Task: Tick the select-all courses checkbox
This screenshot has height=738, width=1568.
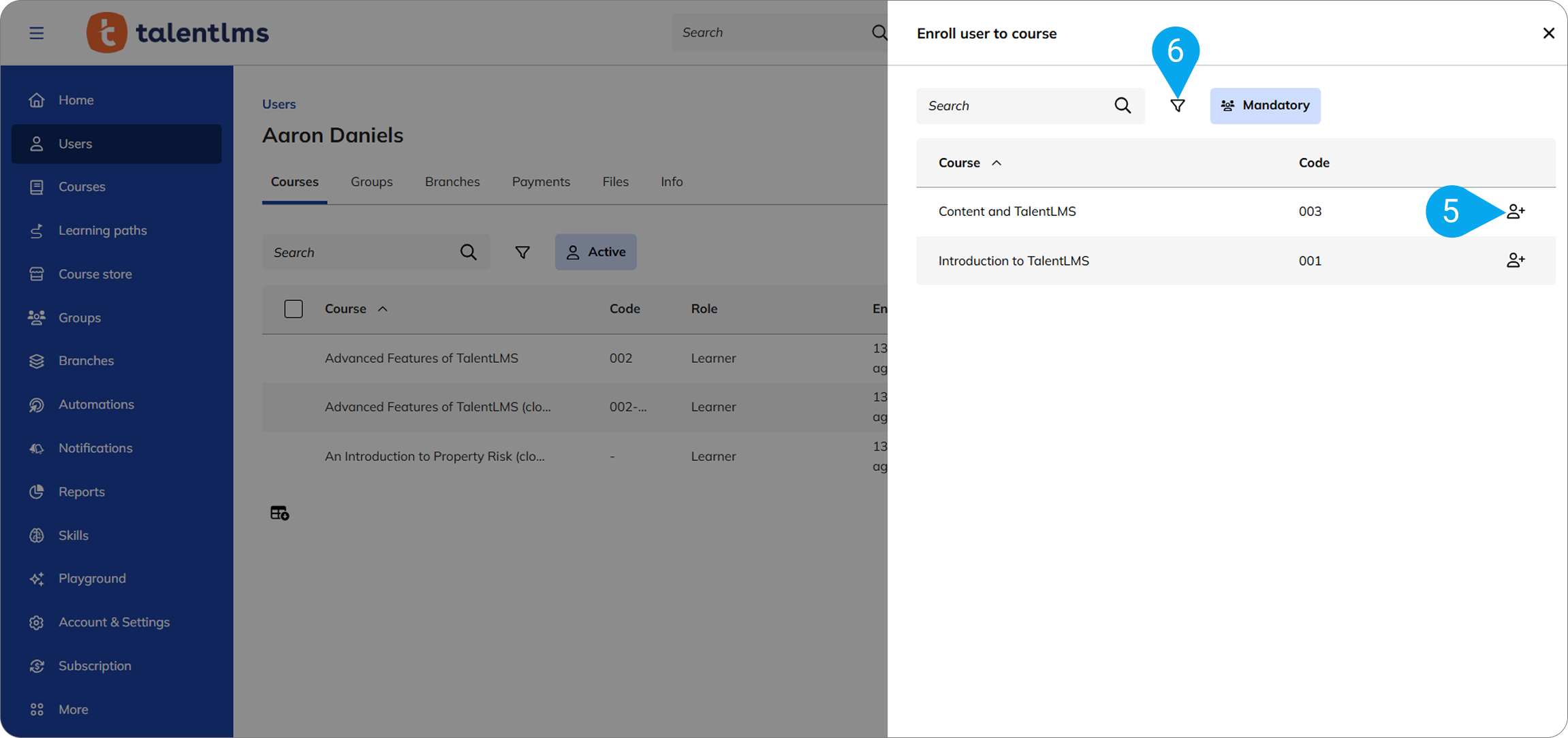Action: coord(294,309)
